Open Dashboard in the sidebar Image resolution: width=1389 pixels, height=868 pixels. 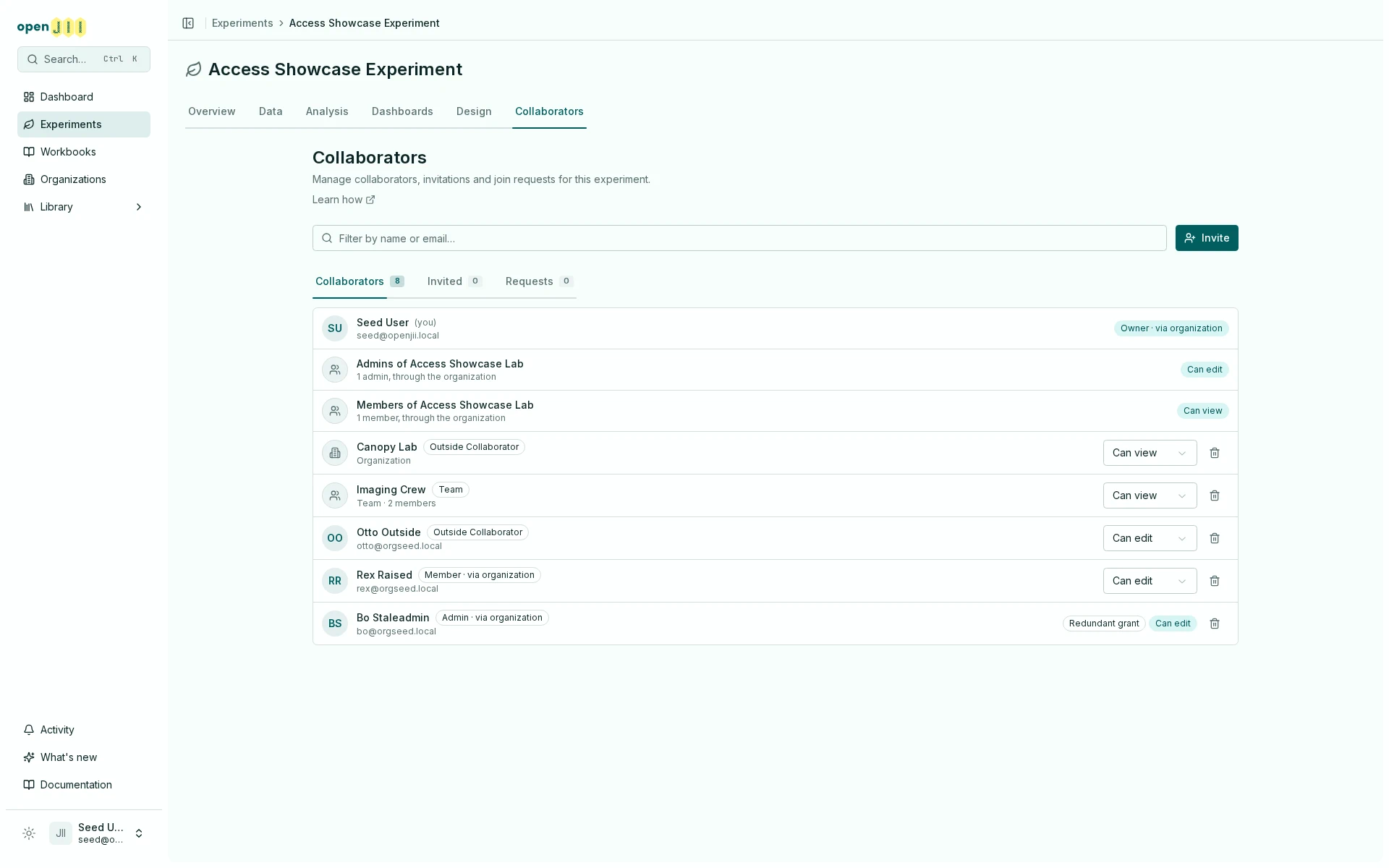(x=84, y=97)
